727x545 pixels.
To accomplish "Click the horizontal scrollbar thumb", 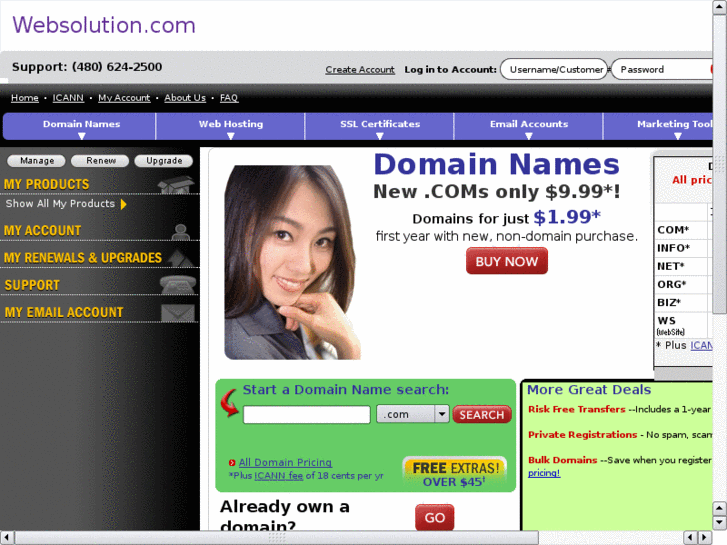I will point(277,537).
